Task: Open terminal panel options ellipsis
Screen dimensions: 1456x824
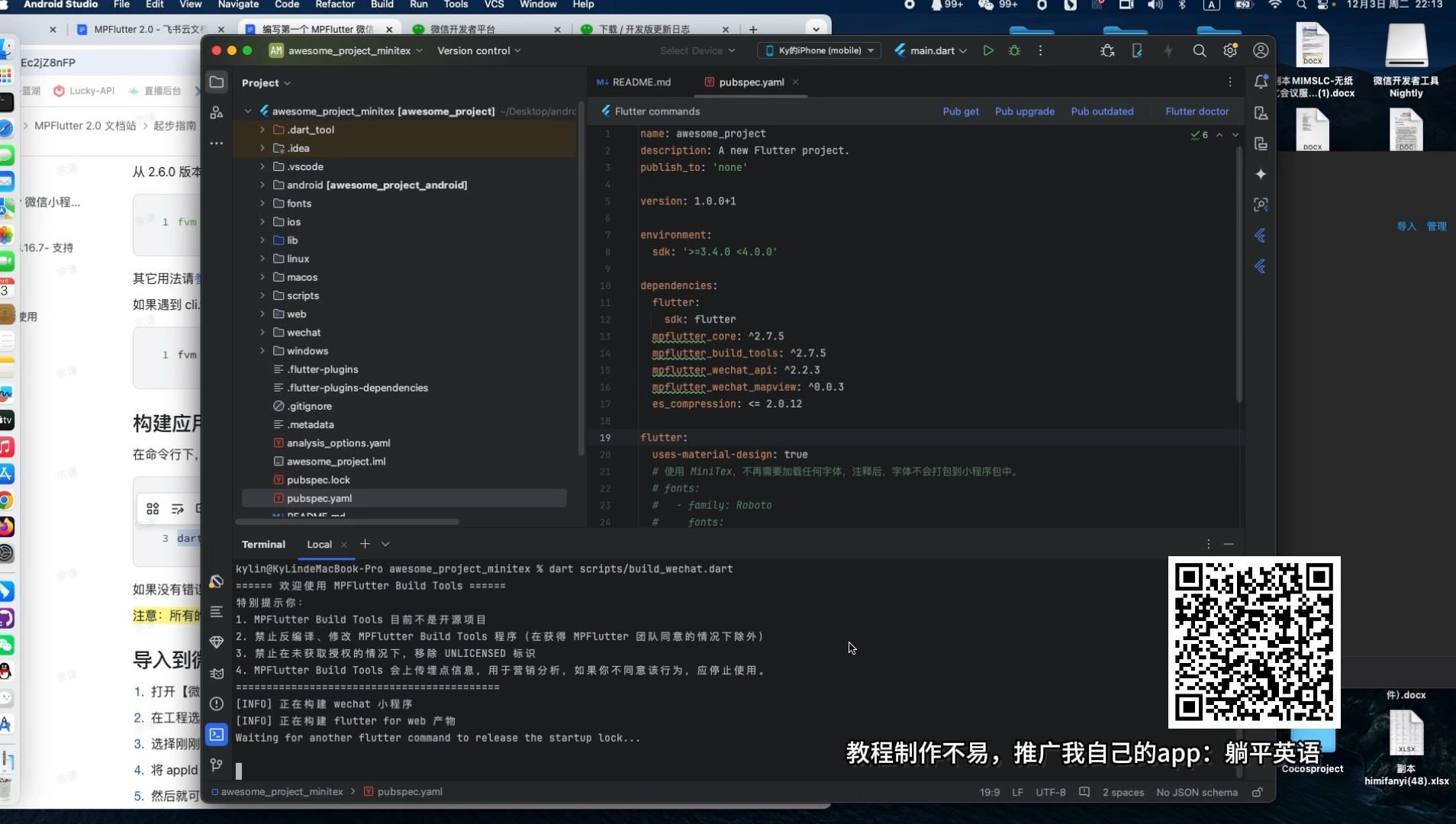Action: [x=1208, y=544]
